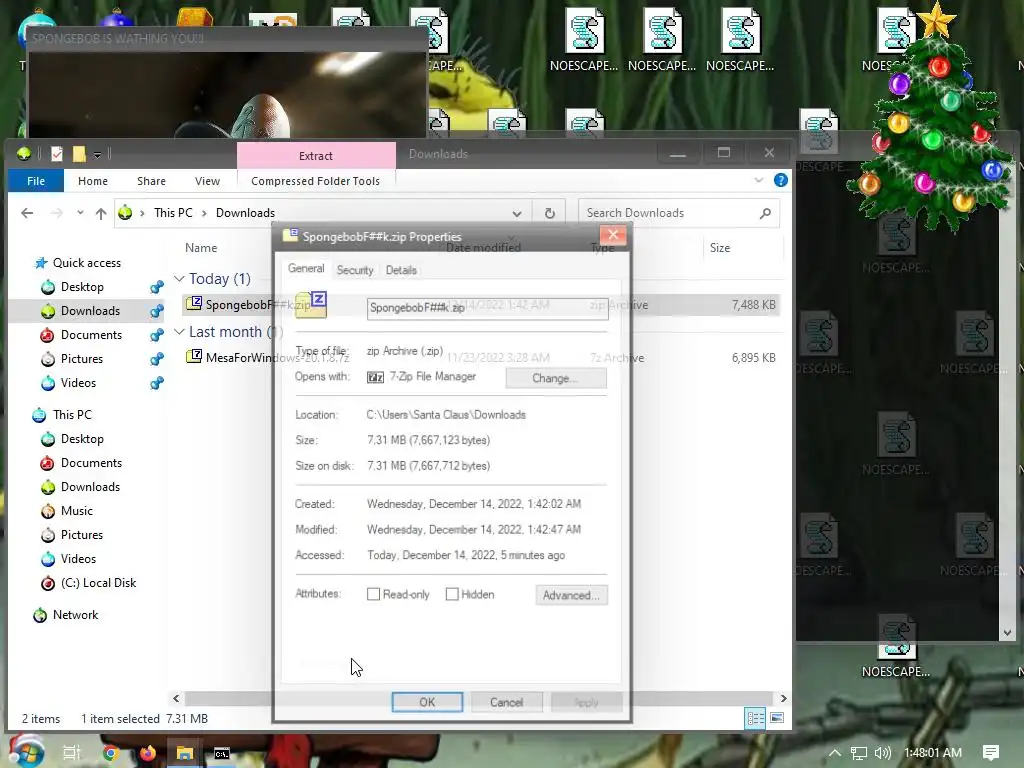Open Explorer help icon
This screenshot has height=768, width=1024.
tap(780, 180)
